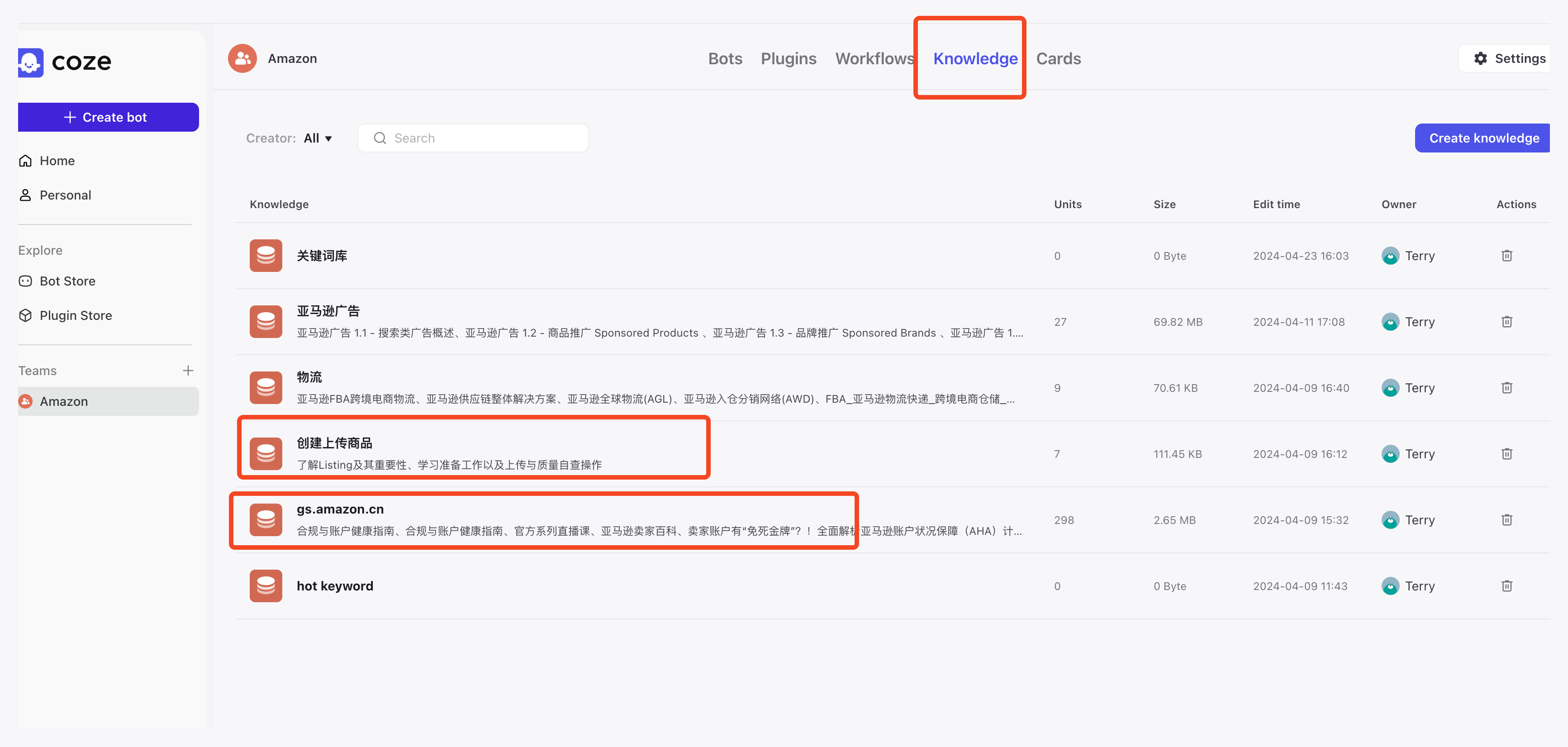Screen dimensions: 1568x747
Task: Click the 69.82 MB size value
Action: coord(1178,321)
